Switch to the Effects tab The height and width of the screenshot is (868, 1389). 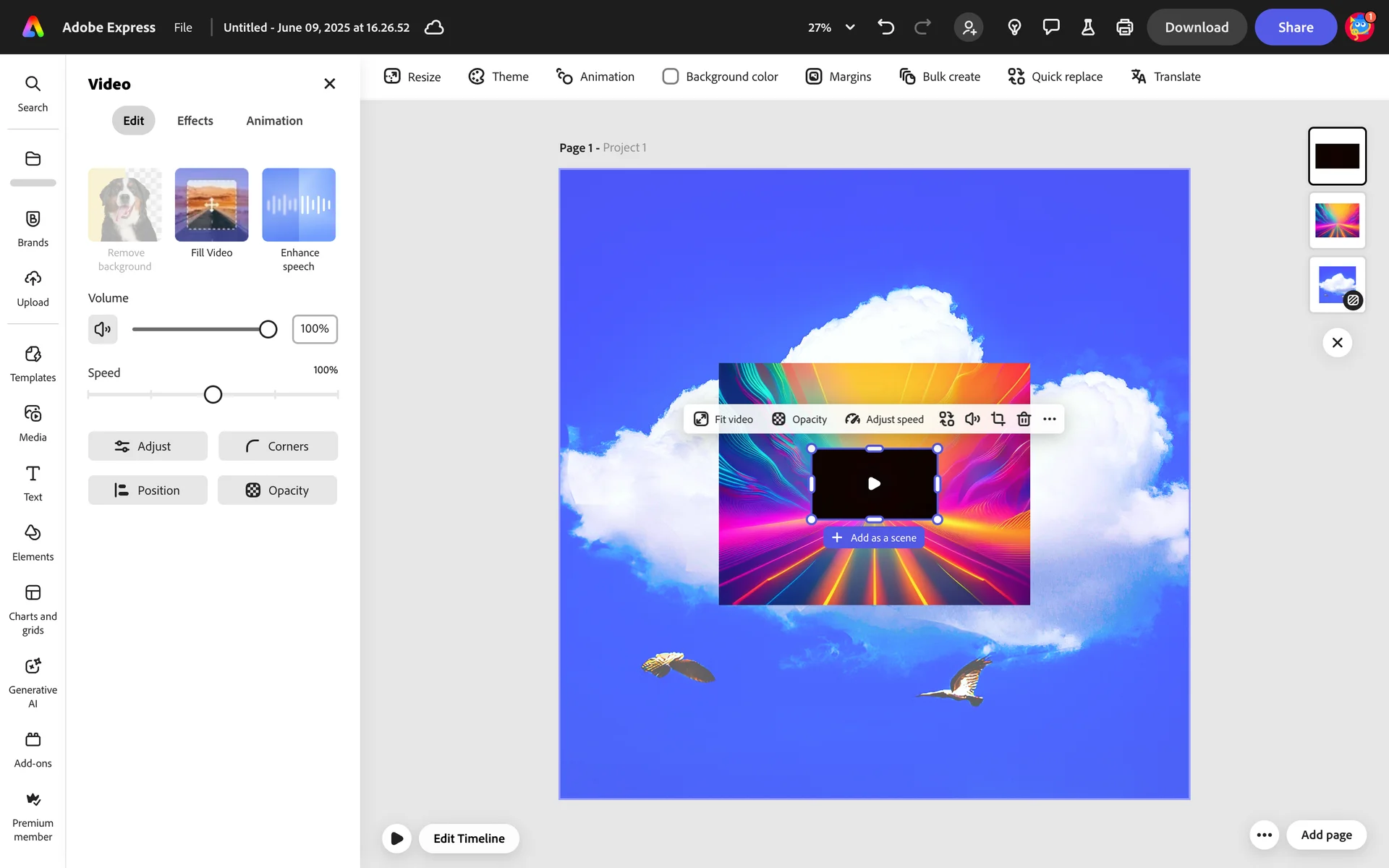point(195,121)
